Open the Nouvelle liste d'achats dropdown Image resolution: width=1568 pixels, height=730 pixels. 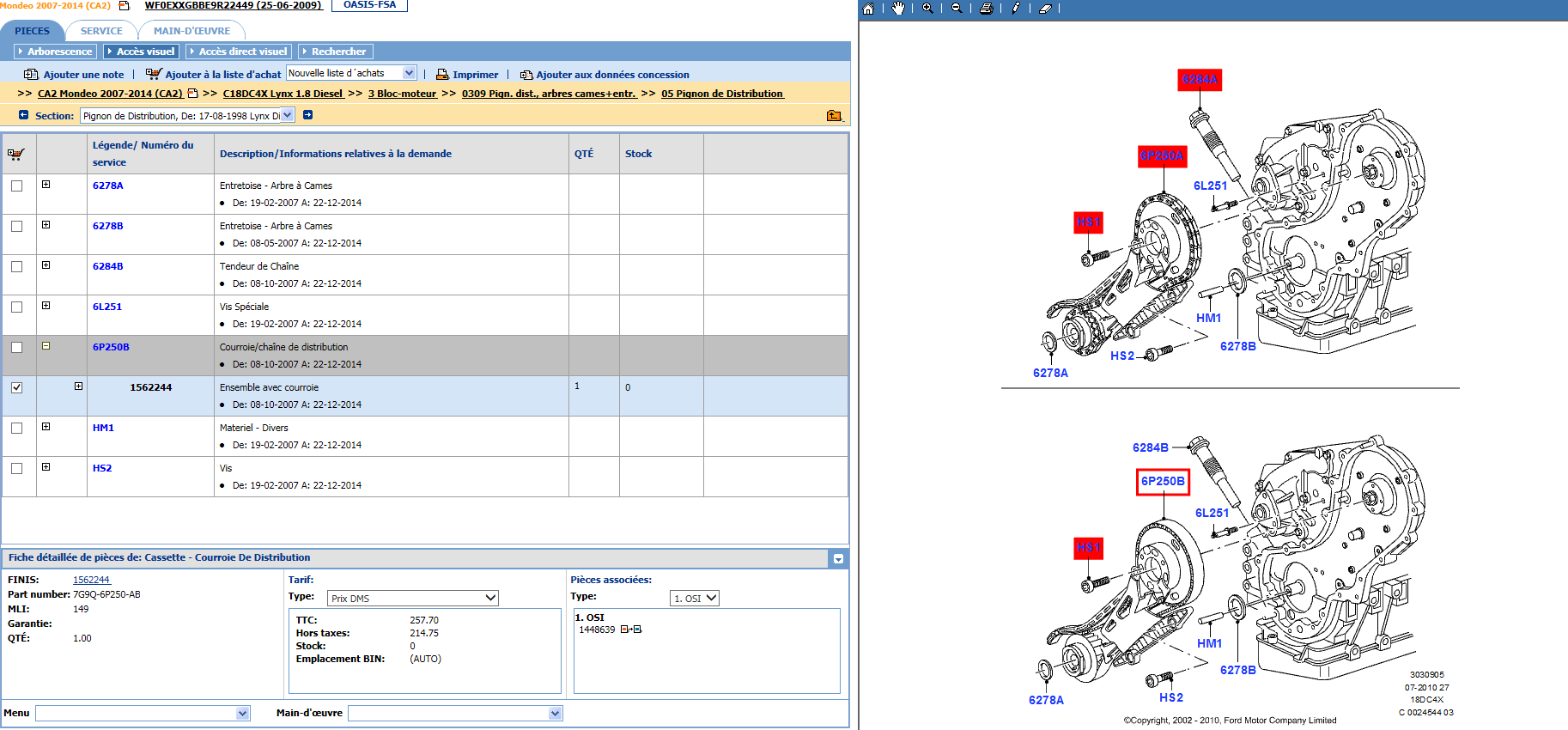pos(351,73)
